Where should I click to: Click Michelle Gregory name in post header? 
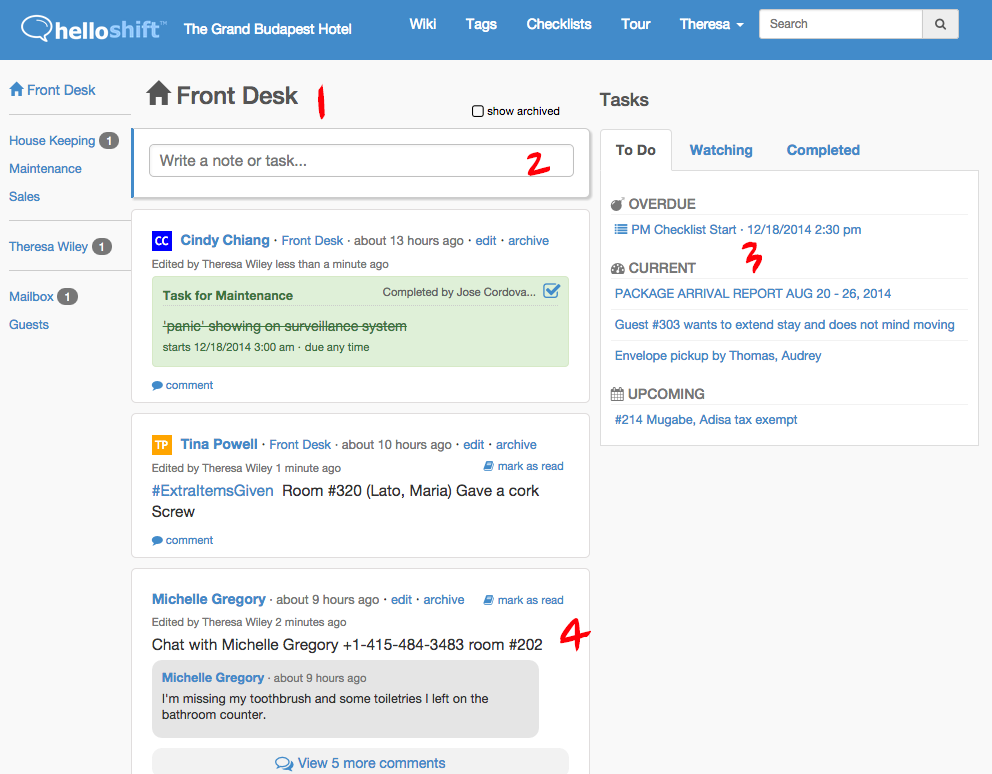(208, 599)
